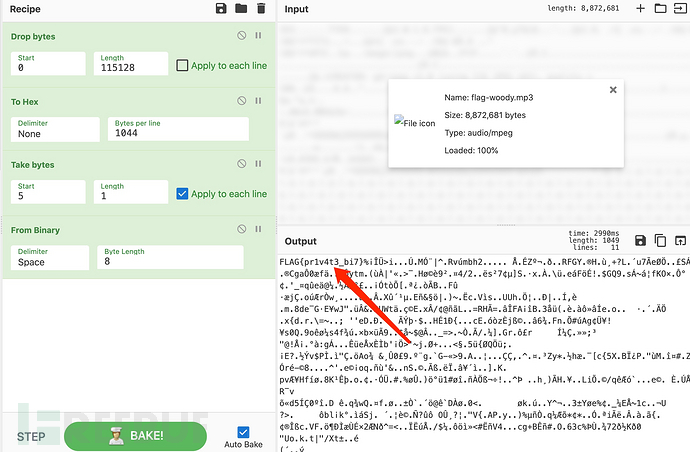Uncheck Apply to each line in Take bytes
Viewport: 690px width, 452px height.
(182, 194)
